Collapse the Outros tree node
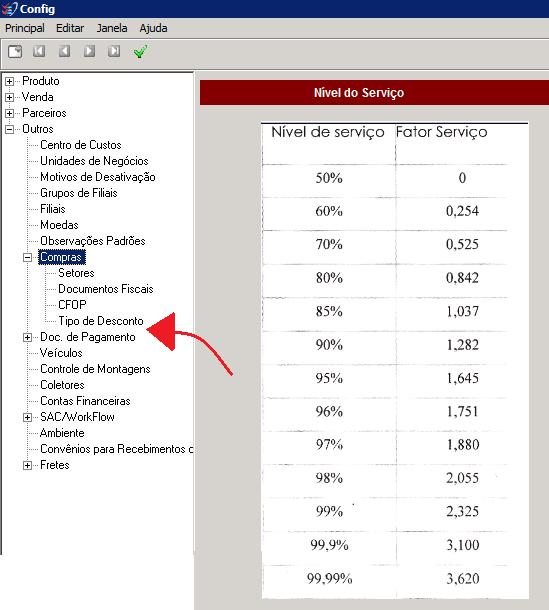Viewport: 549px width, 610px height. [9, 129]
